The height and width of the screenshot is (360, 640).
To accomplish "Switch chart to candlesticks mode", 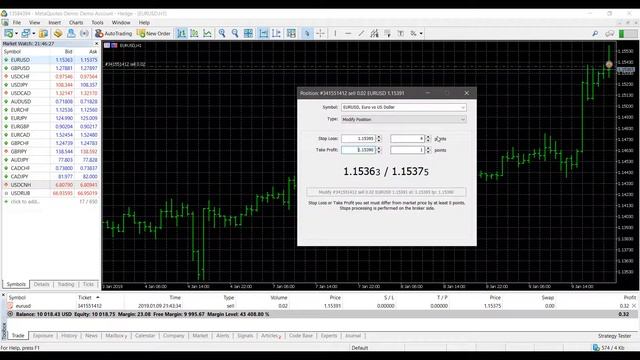I will [194, 33].
